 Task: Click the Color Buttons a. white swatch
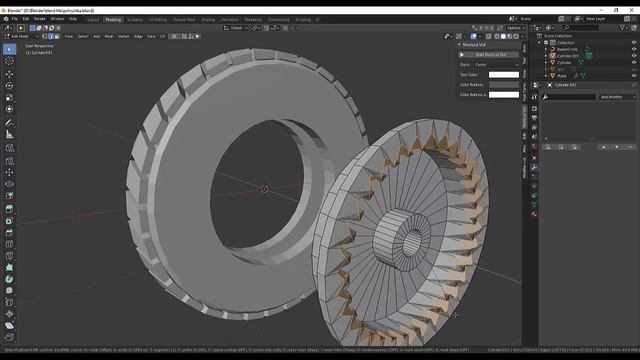(x=504, y=94)
